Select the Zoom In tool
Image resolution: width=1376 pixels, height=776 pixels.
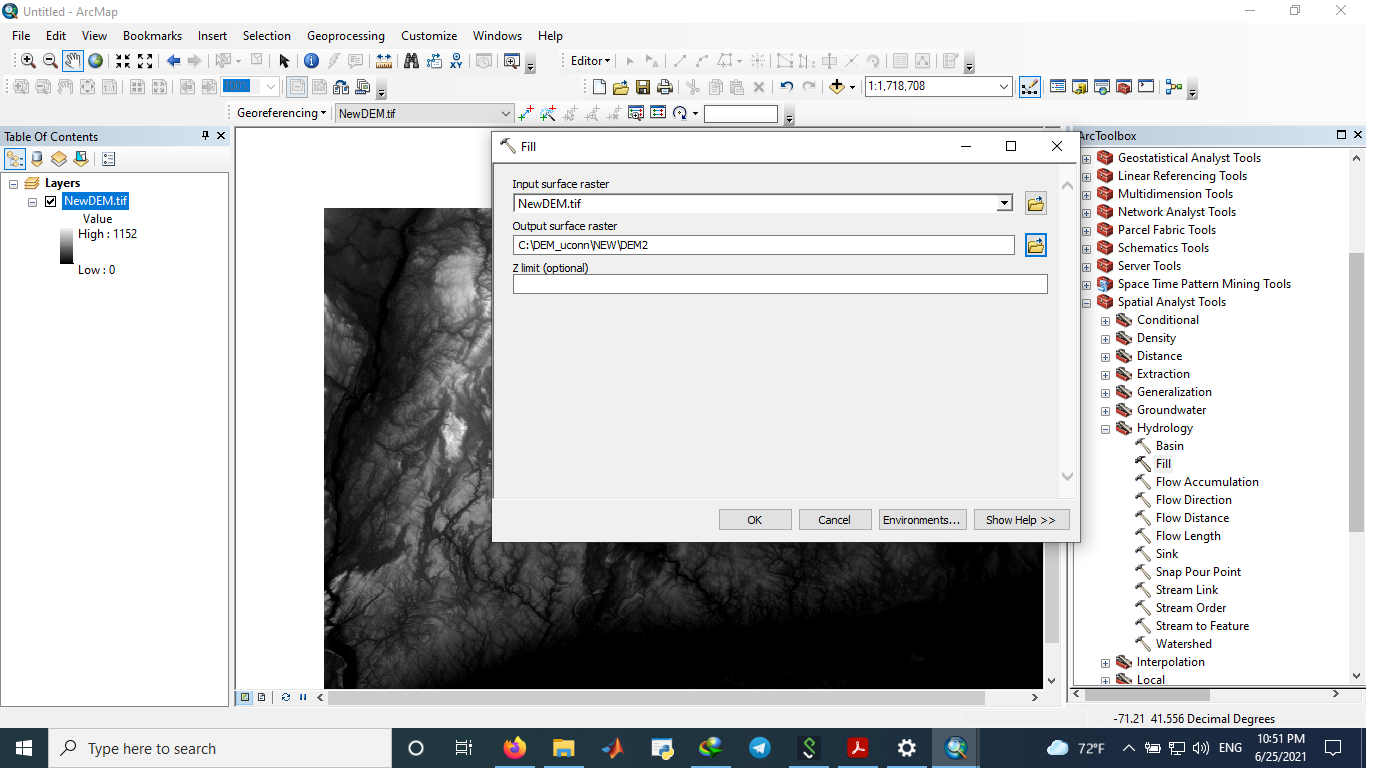(x=28, y=61)
